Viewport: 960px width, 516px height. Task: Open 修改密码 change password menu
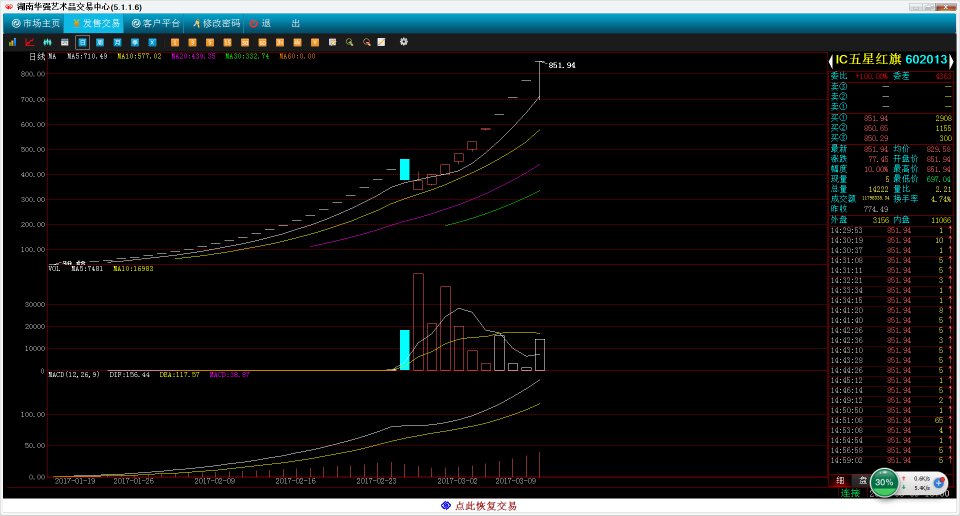coord(216,23)
